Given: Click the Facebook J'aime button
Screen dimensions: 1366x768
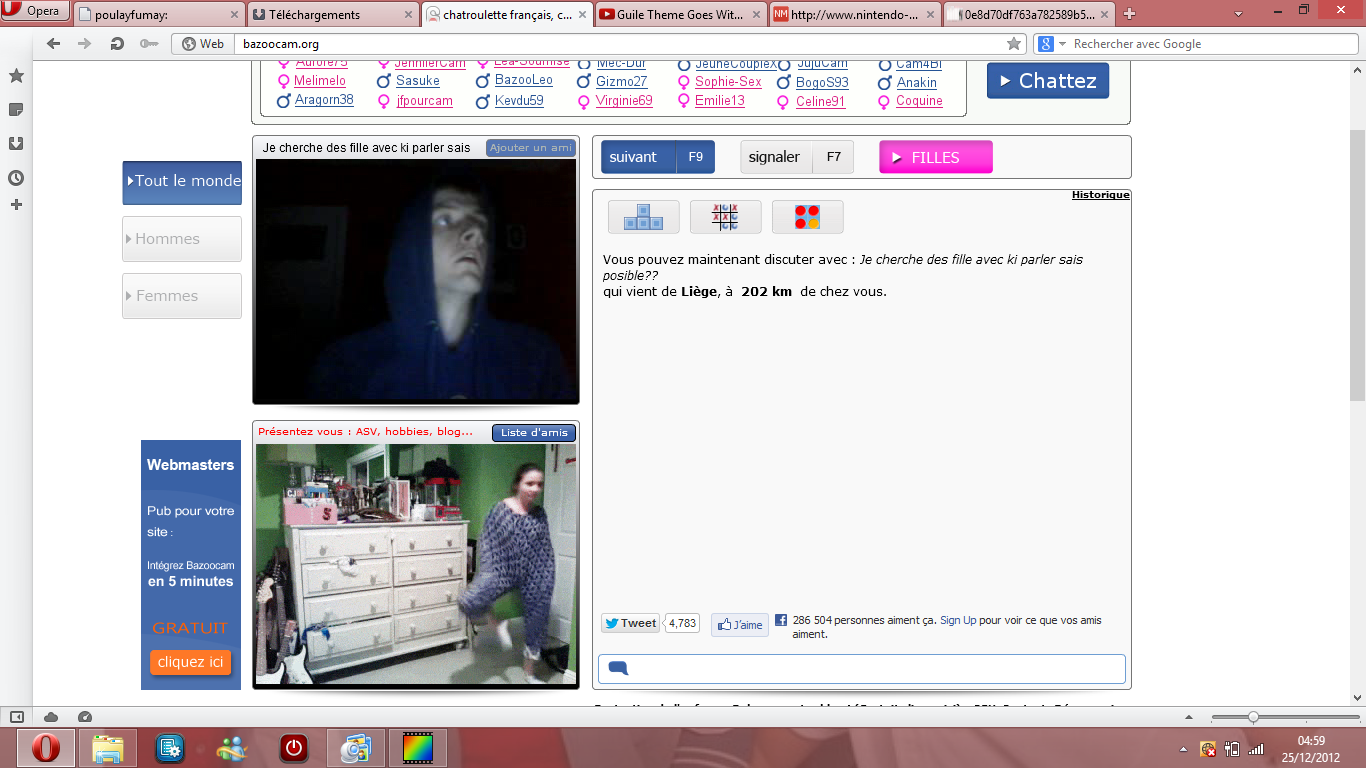Looking at the screenshot, I should click(x=740, y=625).
